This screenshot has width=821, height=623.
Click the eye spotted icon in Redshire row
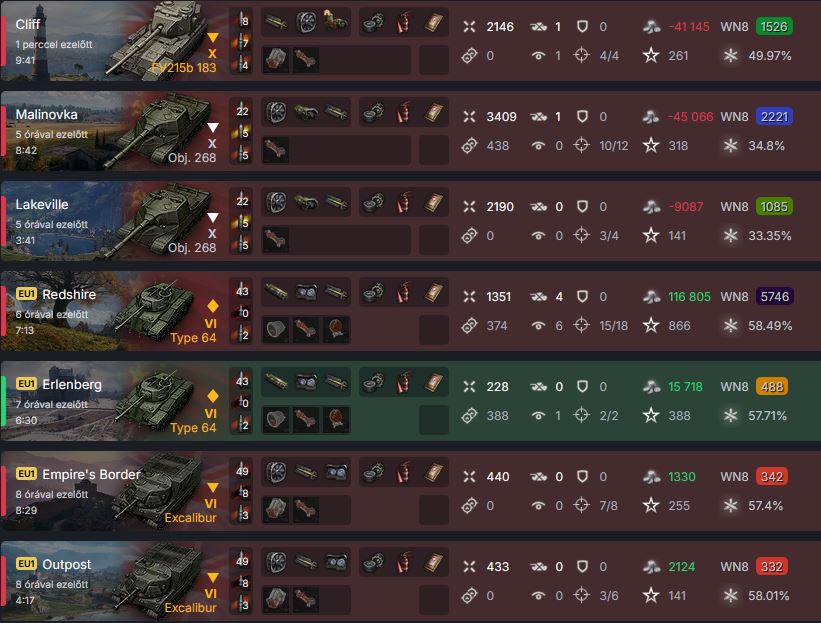[x=538, y=326]
